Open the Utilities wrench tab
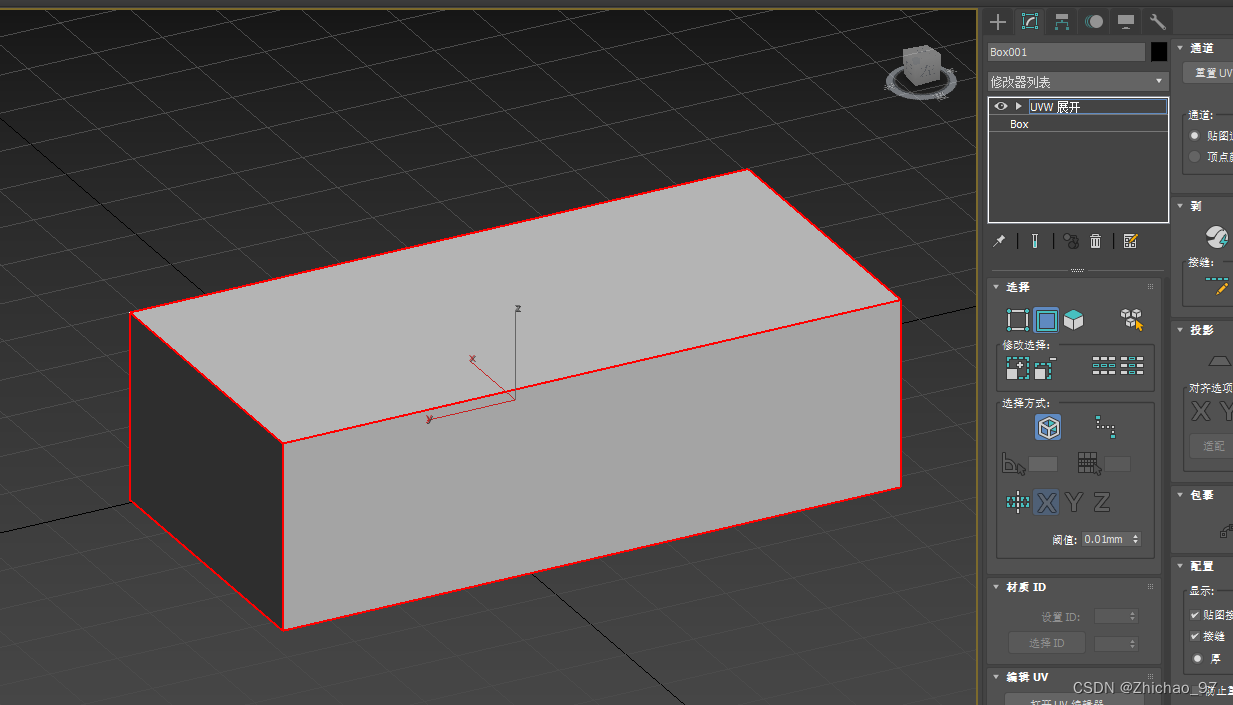 tap(1158, 22)
